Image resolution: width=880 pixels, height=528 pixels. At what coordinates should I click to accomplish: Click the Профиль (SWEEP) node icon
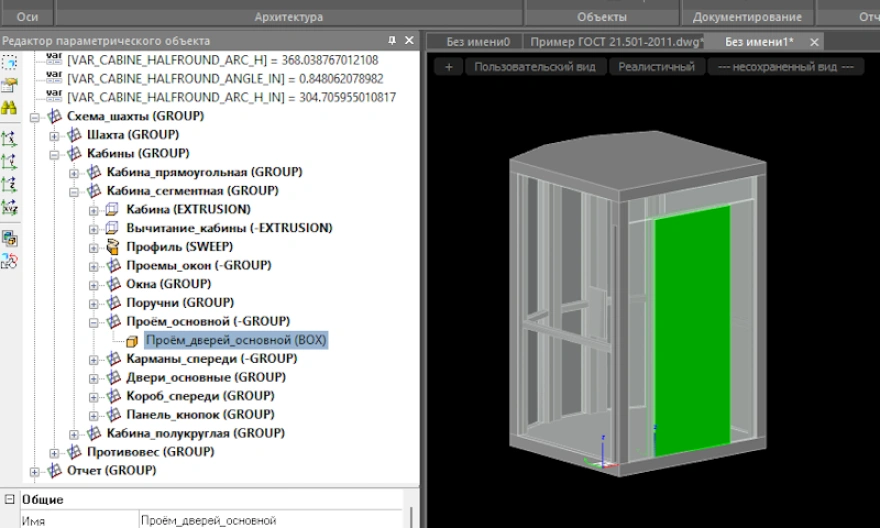coord(114,247)
